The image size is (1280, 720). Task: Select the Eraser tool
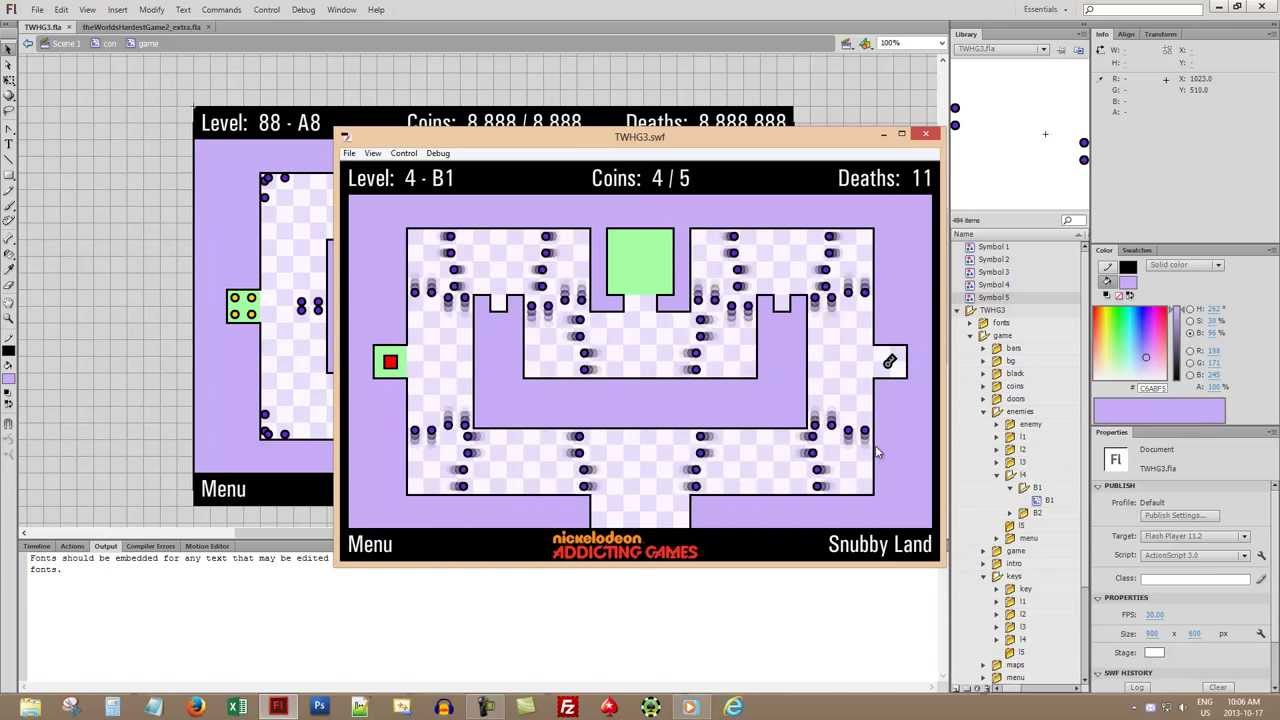9,285
